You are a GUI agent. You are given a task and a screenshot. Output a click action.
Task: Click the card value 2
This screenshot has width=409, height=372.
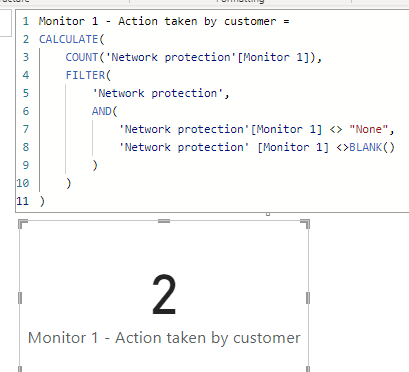tap(164, 295)
